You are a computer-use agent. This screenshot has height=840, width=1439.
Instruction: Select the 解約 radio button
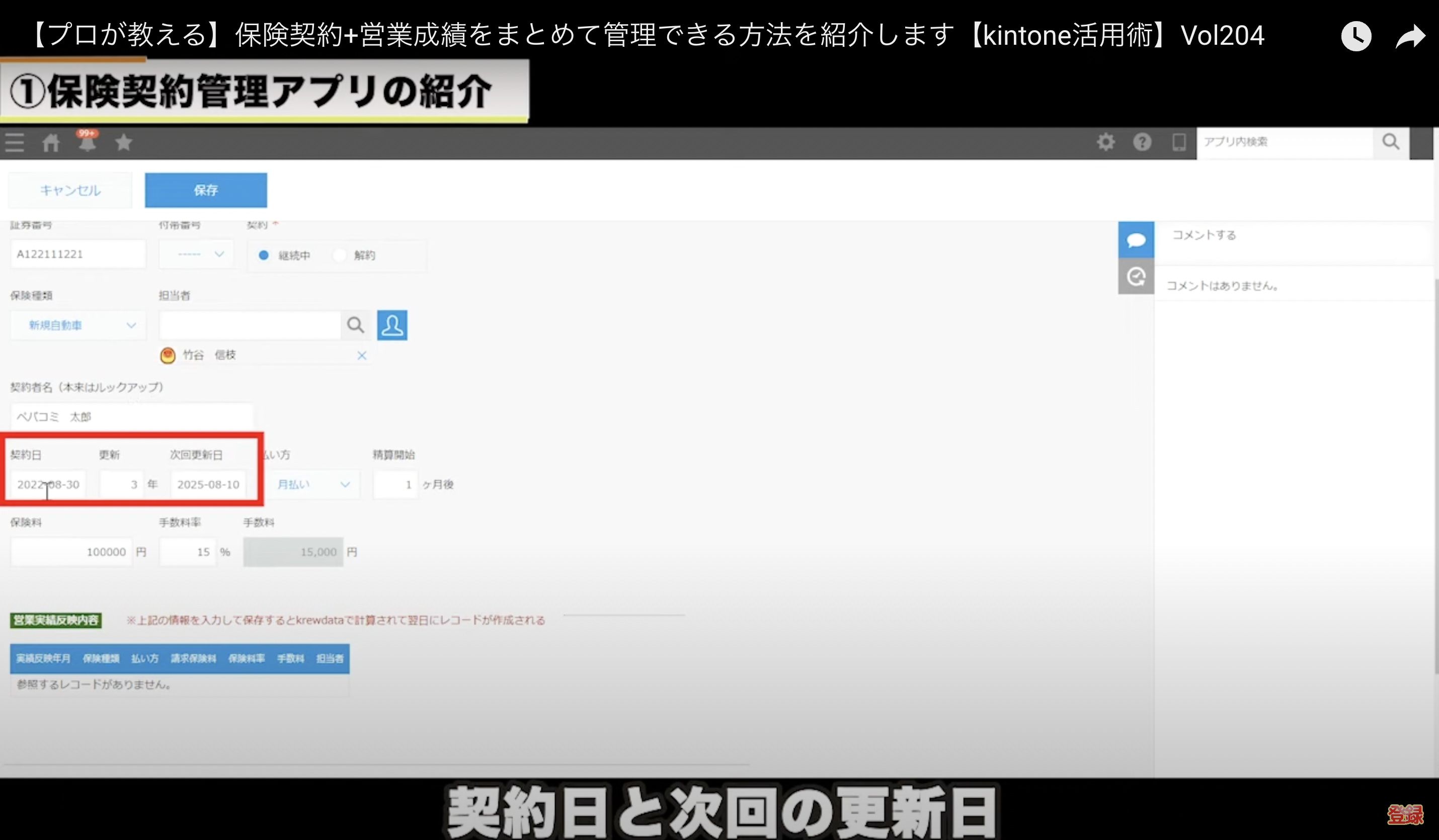340,255
